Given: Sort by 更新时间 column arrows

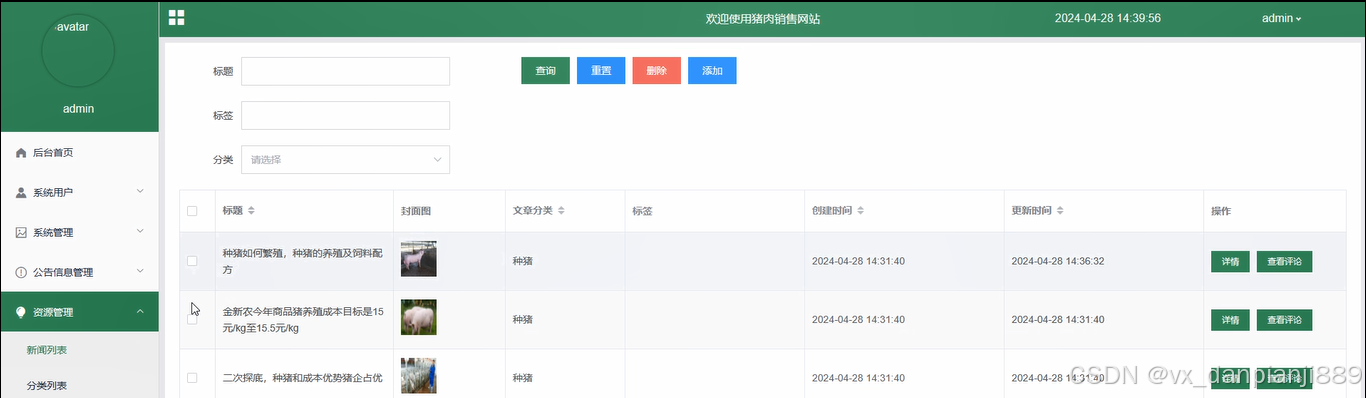Looking at the screenshot, I should 1060,211.
